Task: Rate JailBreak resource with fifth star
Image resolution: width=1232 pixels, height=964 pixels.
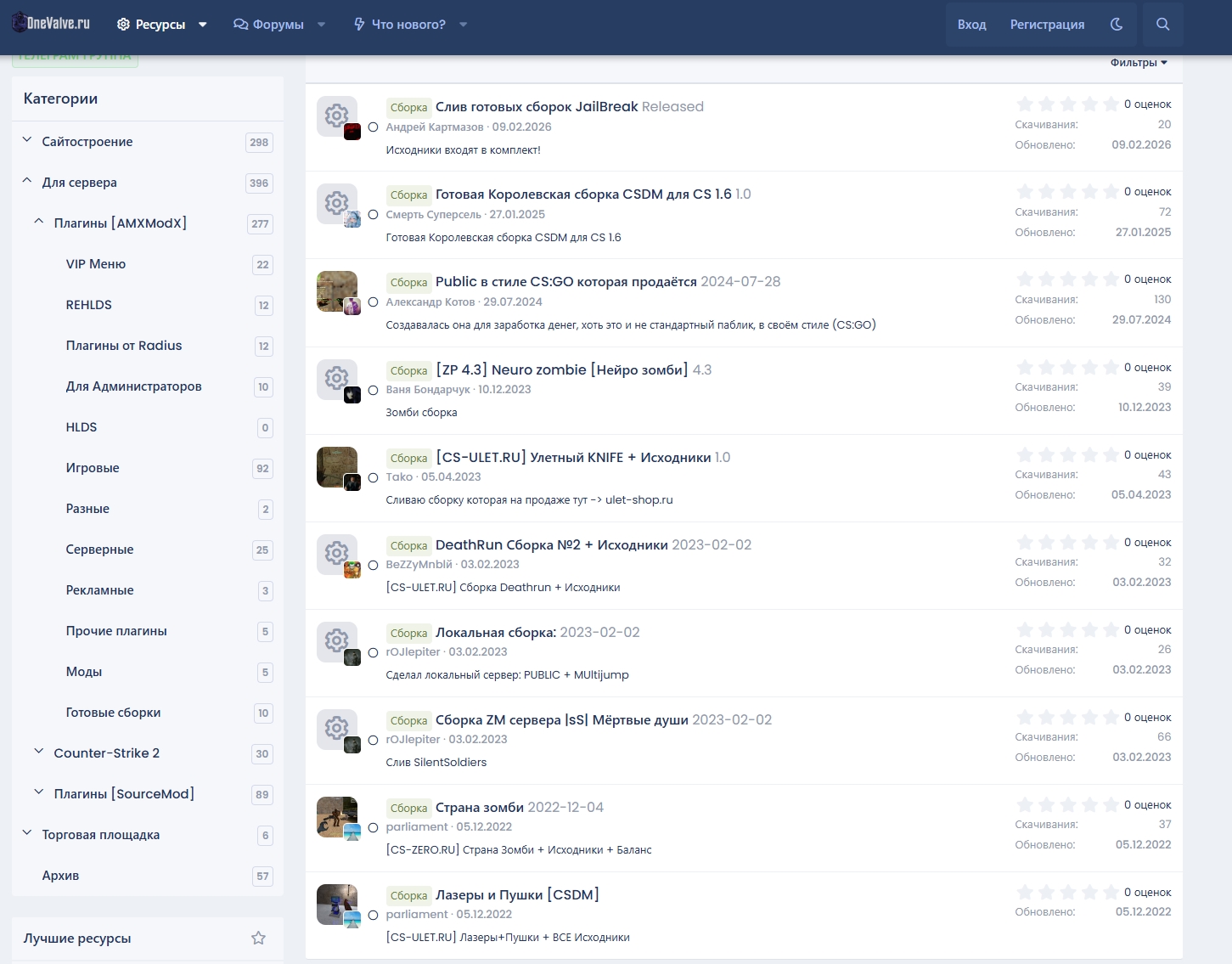Action: point(1111,104)
